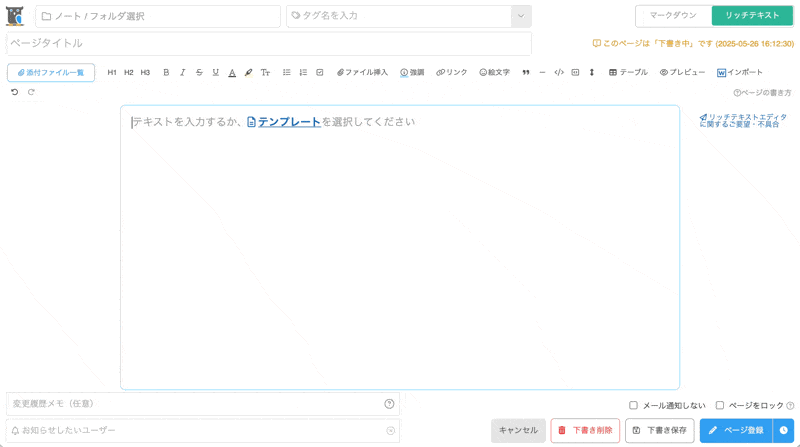
Task: Insert a checkbox task list
Action: pos(320,72)
